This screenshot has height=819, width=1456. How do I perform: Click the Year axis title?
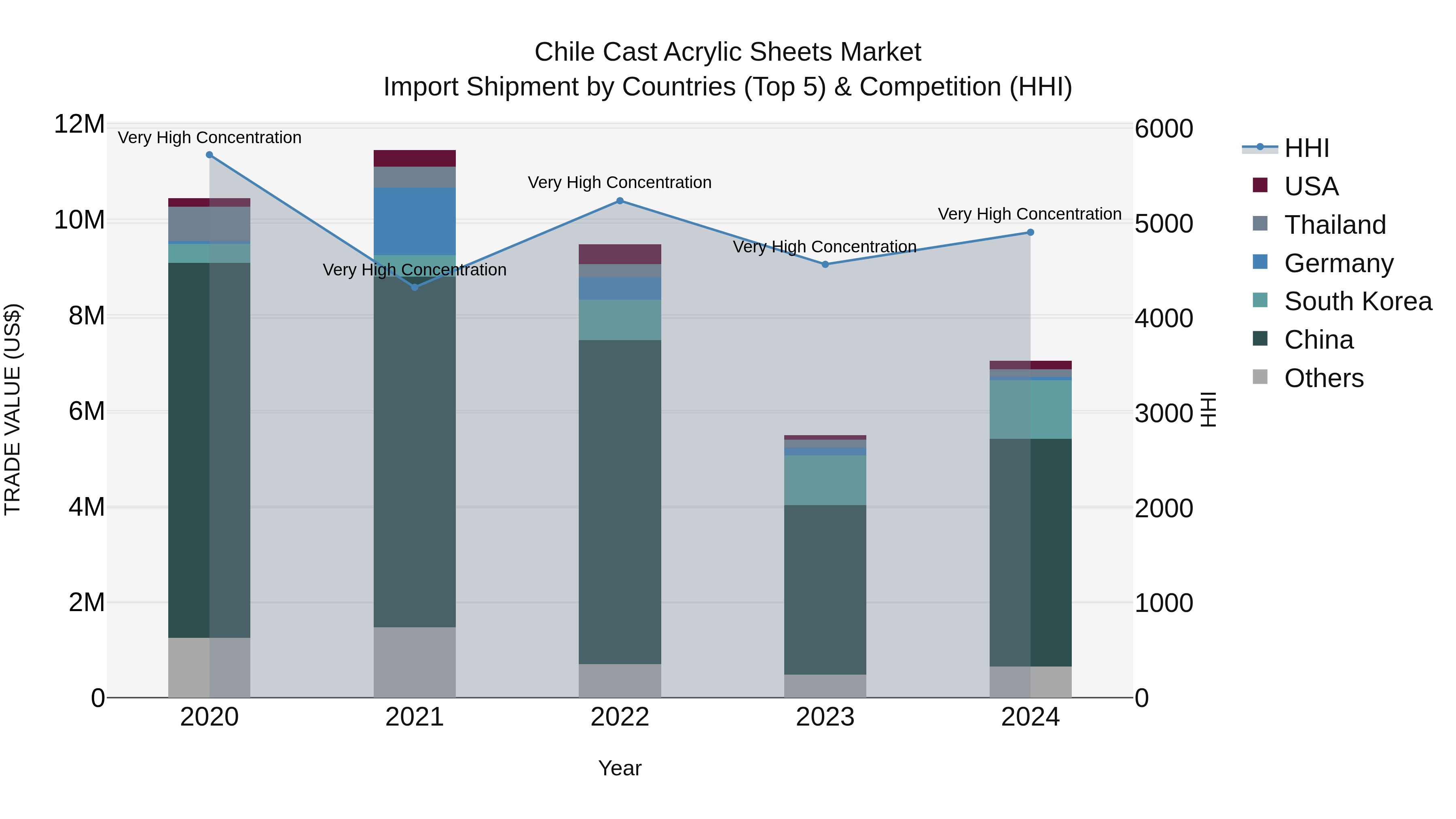pyautogui.click(x=620, y=769)
